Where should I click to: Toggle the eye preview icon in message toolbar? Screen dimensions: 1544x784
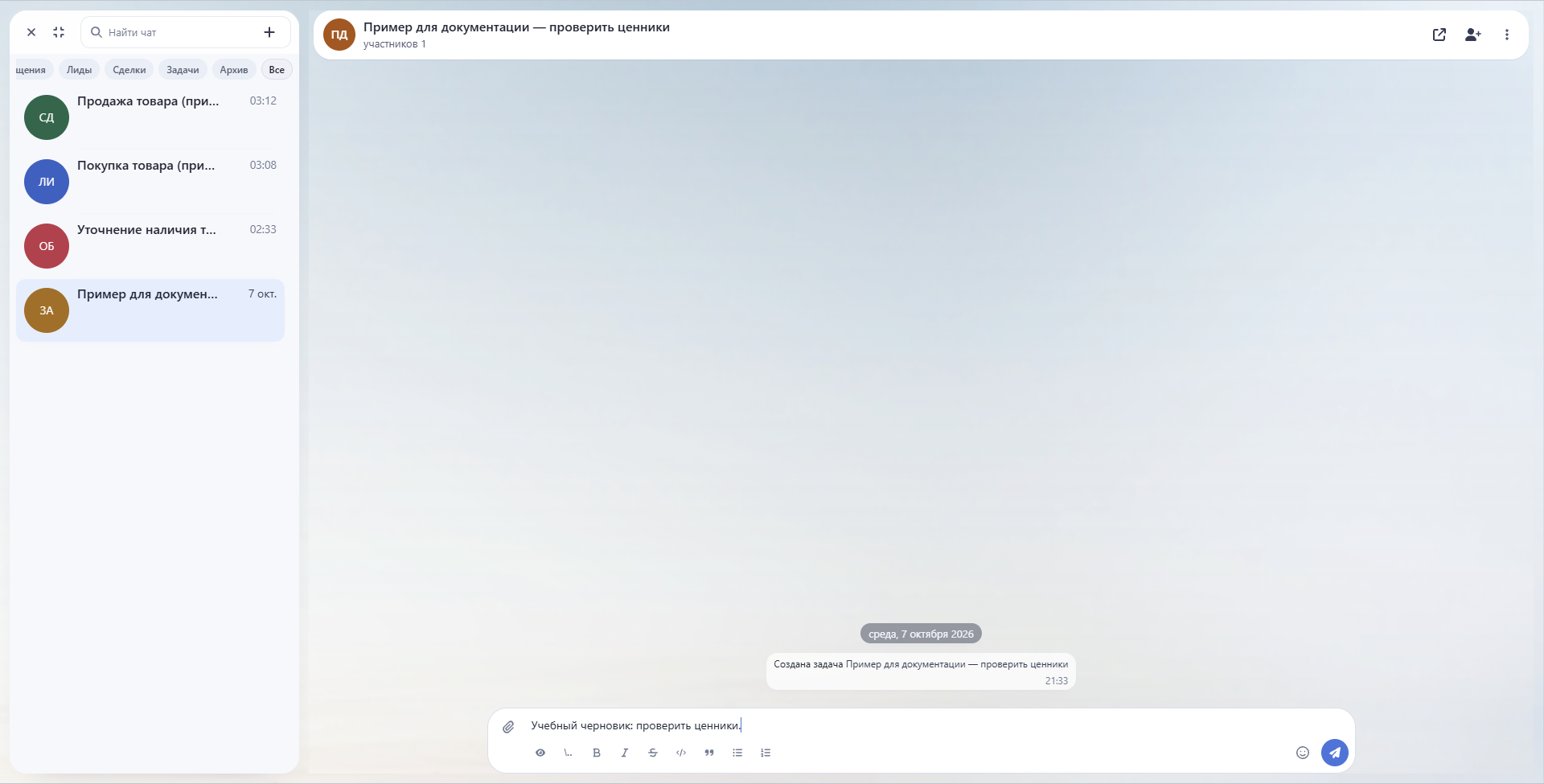[540, 753]
